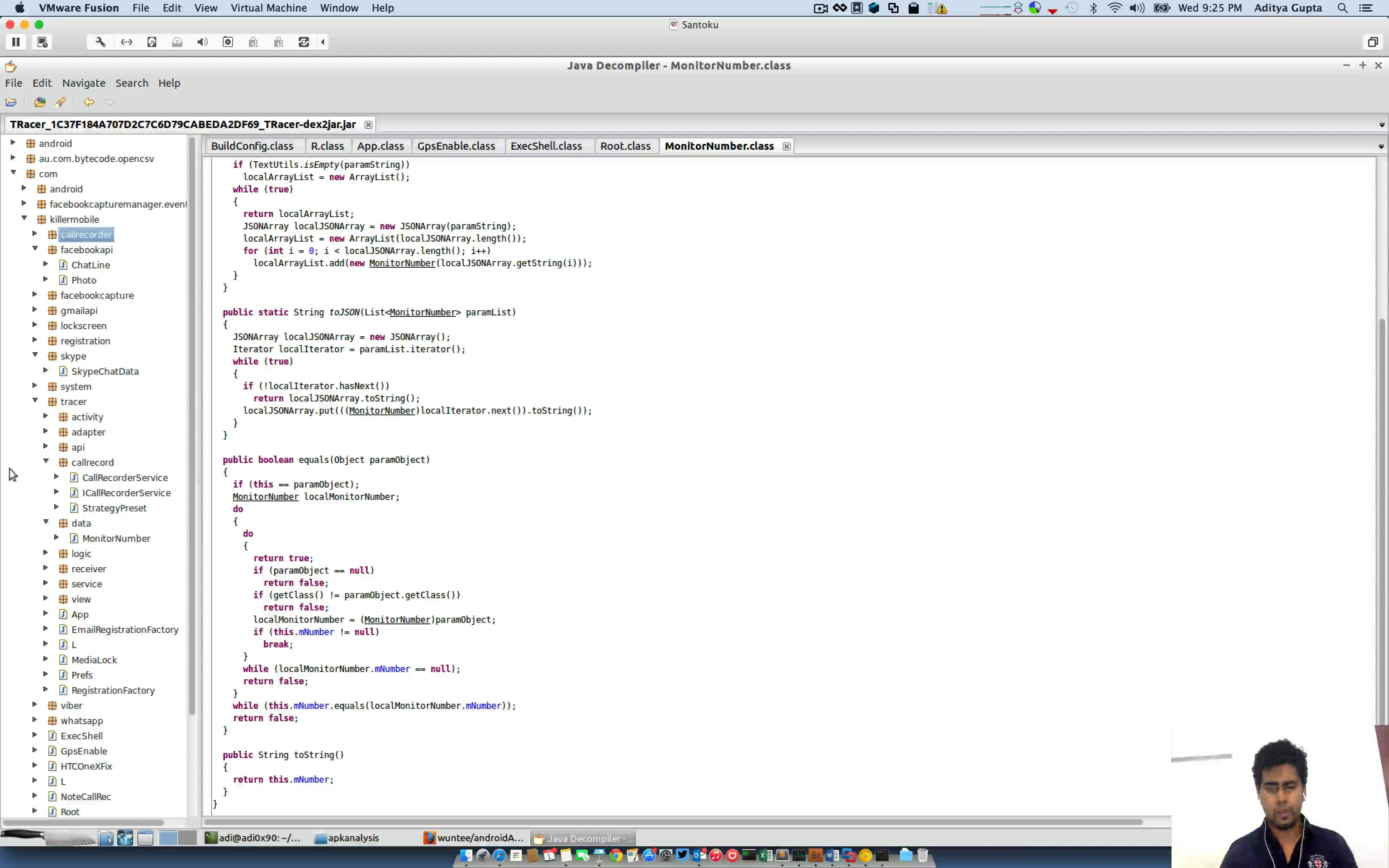Image resolution: width=1389 pixels, height=868 pixels.
Task: Click the Search pencil toolbar icon
Action: click(x=60, y=102)
